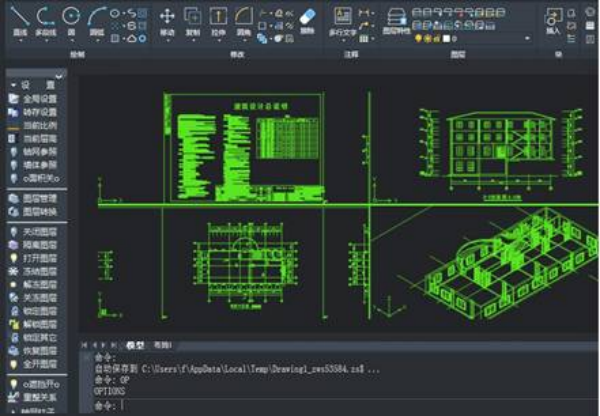Click 关闭图层 to turn off layer

tap(38, 231)
